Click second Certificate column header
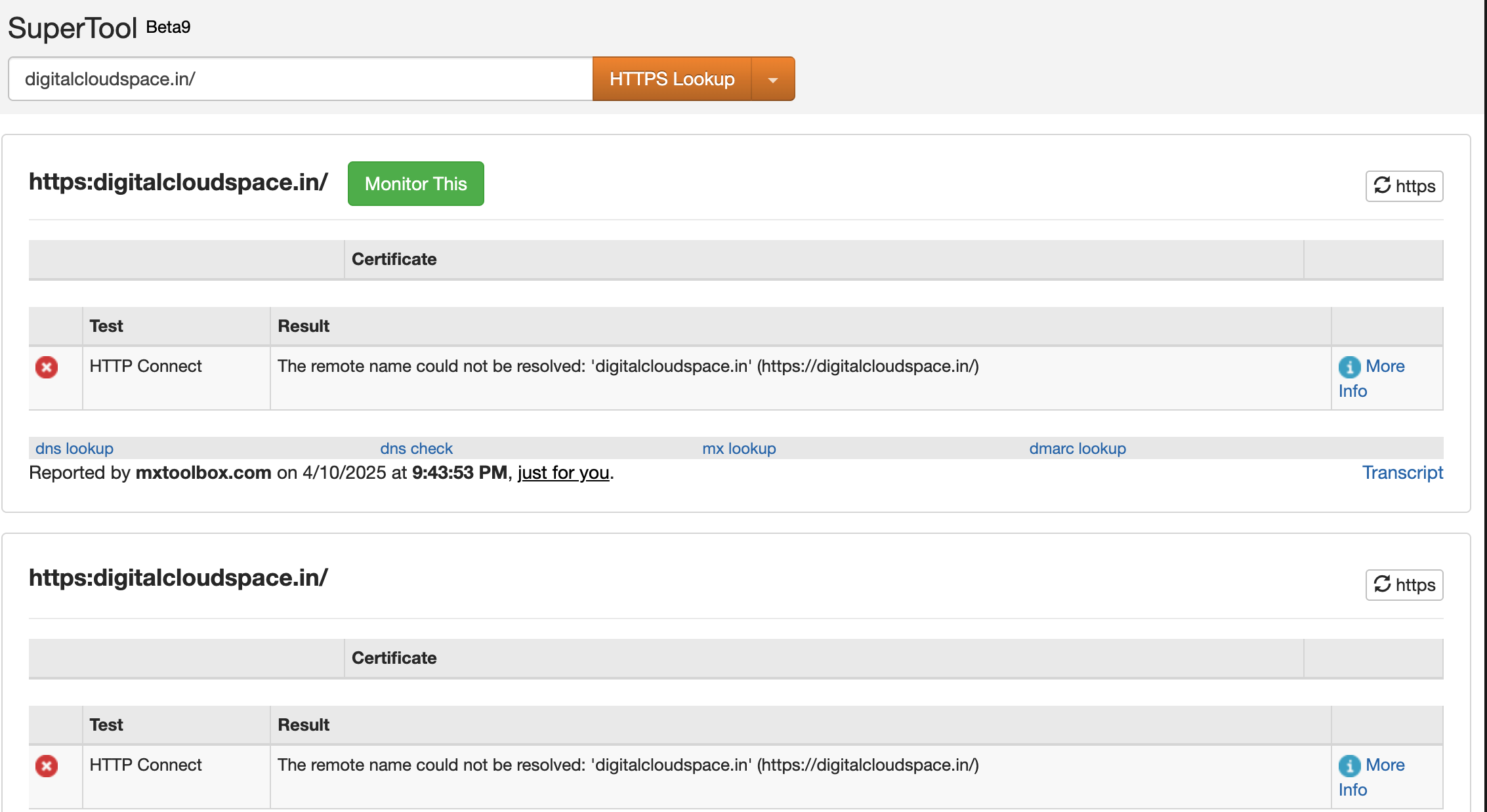The width and height of the screenshot is (1487, 812). click(394, 658)
